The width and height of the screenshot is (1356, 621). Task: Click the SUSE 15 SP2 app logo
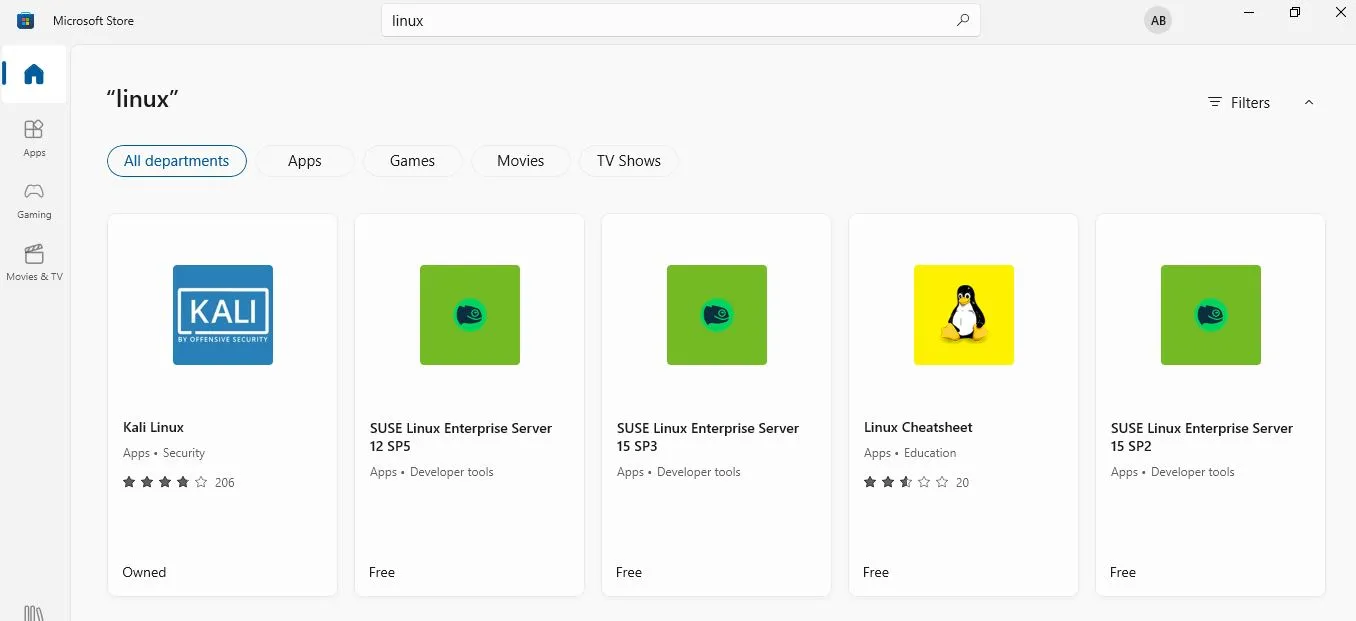coord(1211,315)
